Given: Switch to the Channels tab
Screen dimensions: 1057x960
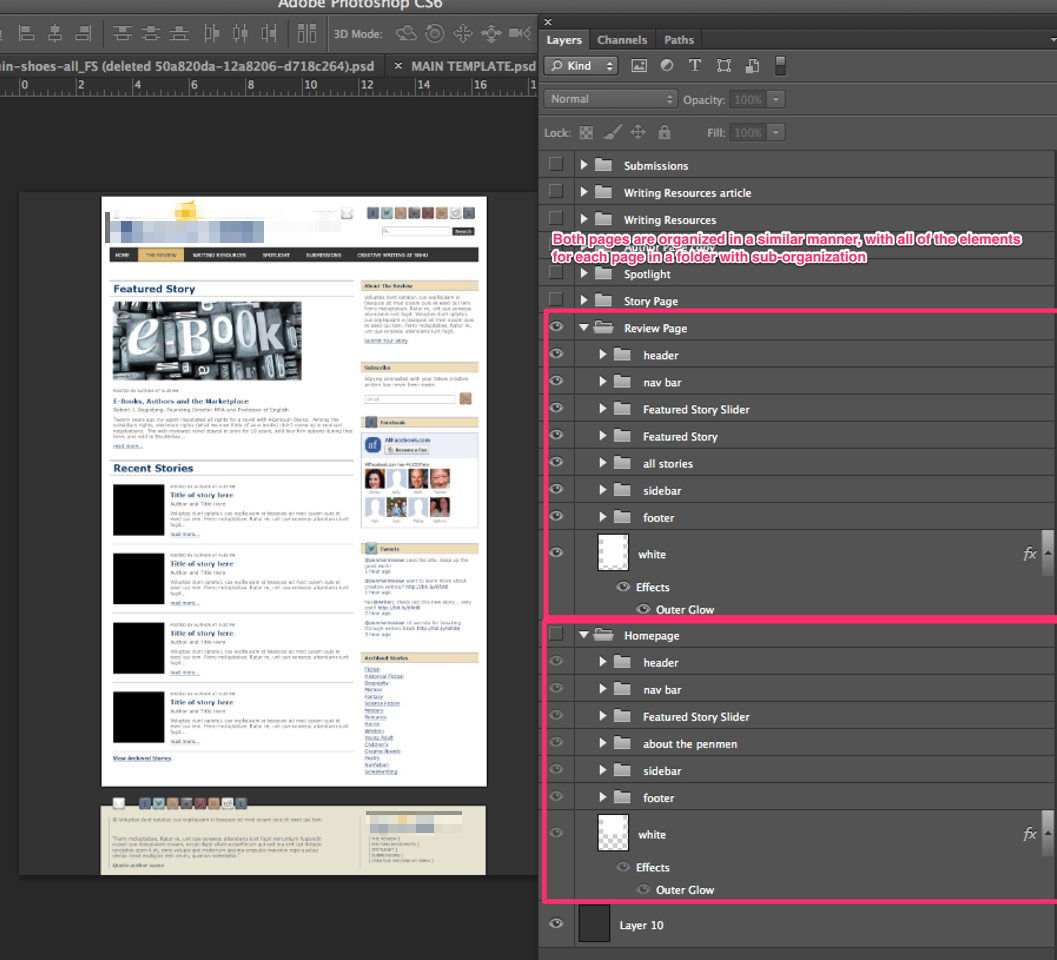Looking at the screenshot, I should pyautogui.click(x=622, y=40).
